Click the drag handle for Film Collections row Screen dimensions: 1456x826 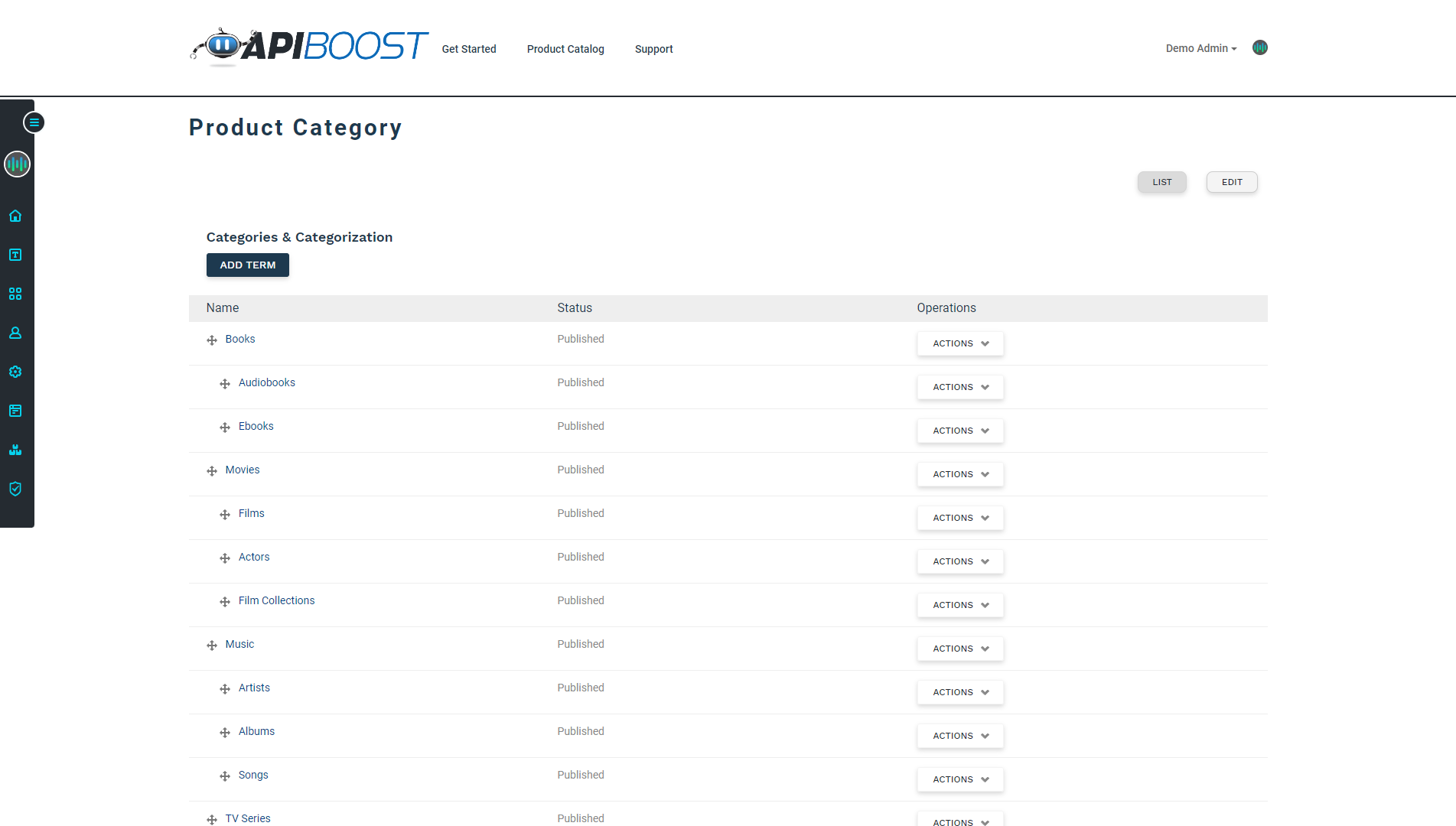pos(225,602)
